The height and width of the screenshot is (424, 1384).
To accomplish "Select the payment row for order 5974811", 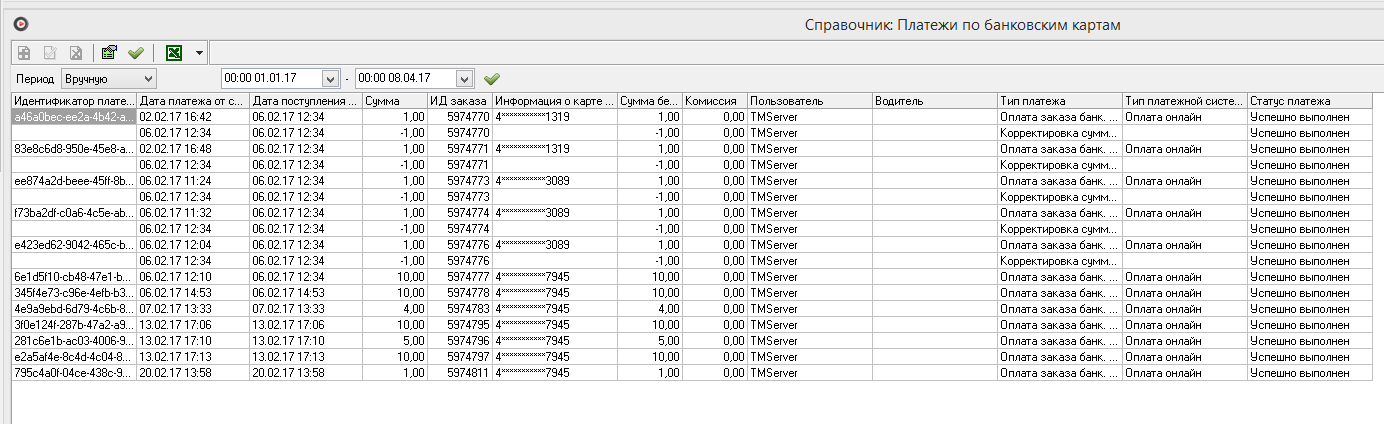I will coord(460,373).
